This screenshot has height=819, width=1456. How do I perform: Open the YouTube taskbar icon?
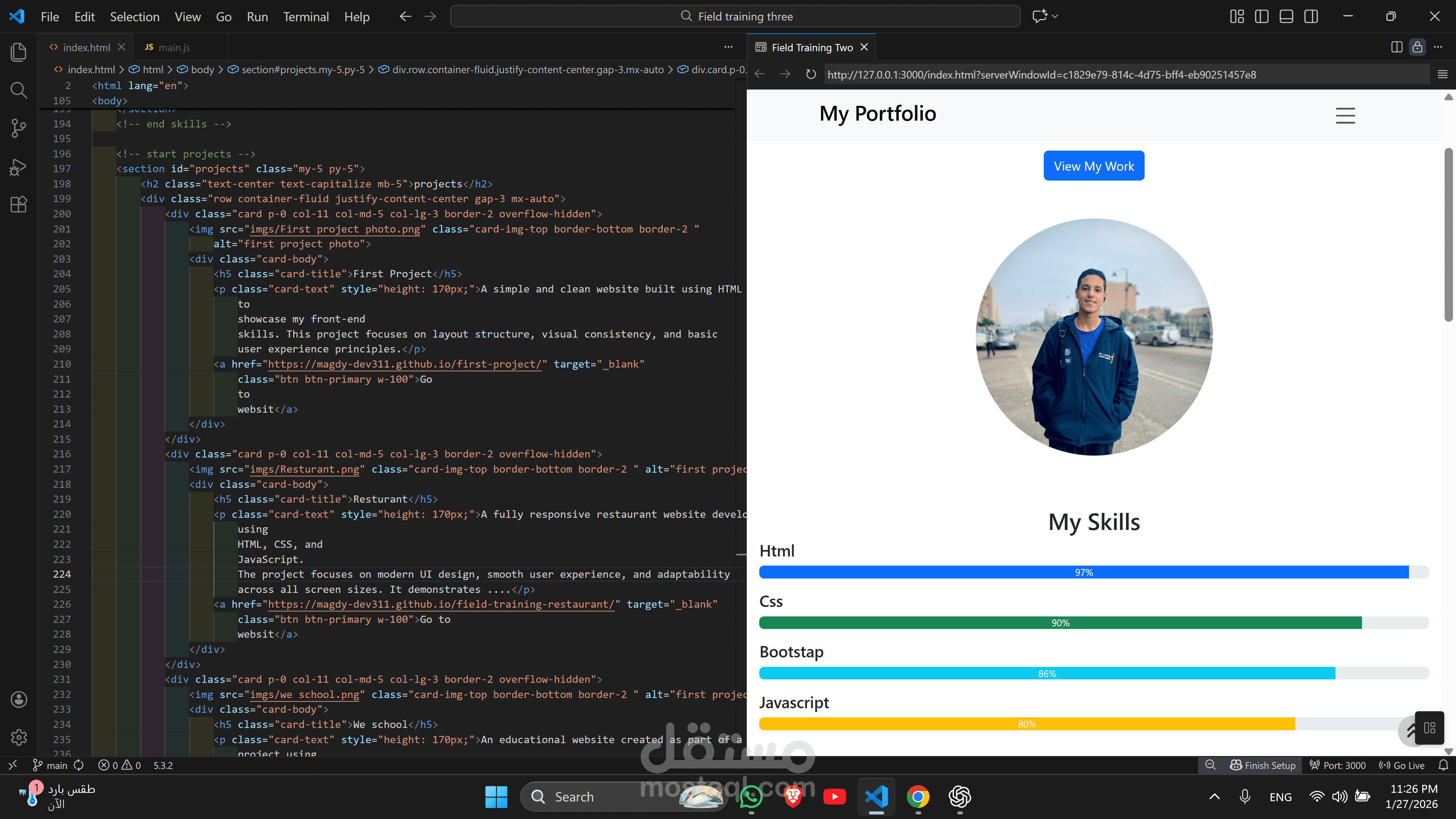pos(835,796)
